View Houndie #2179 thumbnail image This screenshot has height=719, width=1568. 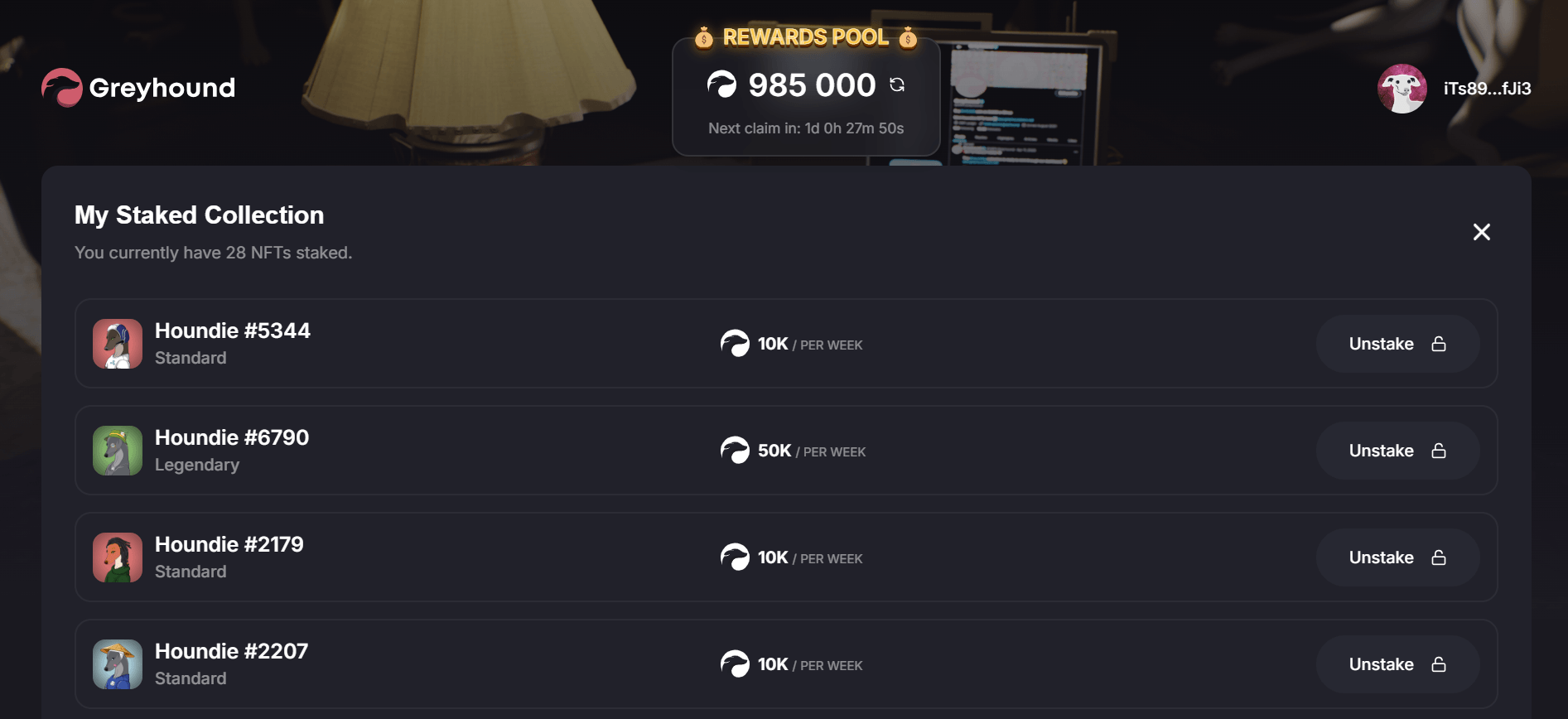[118, 557]
